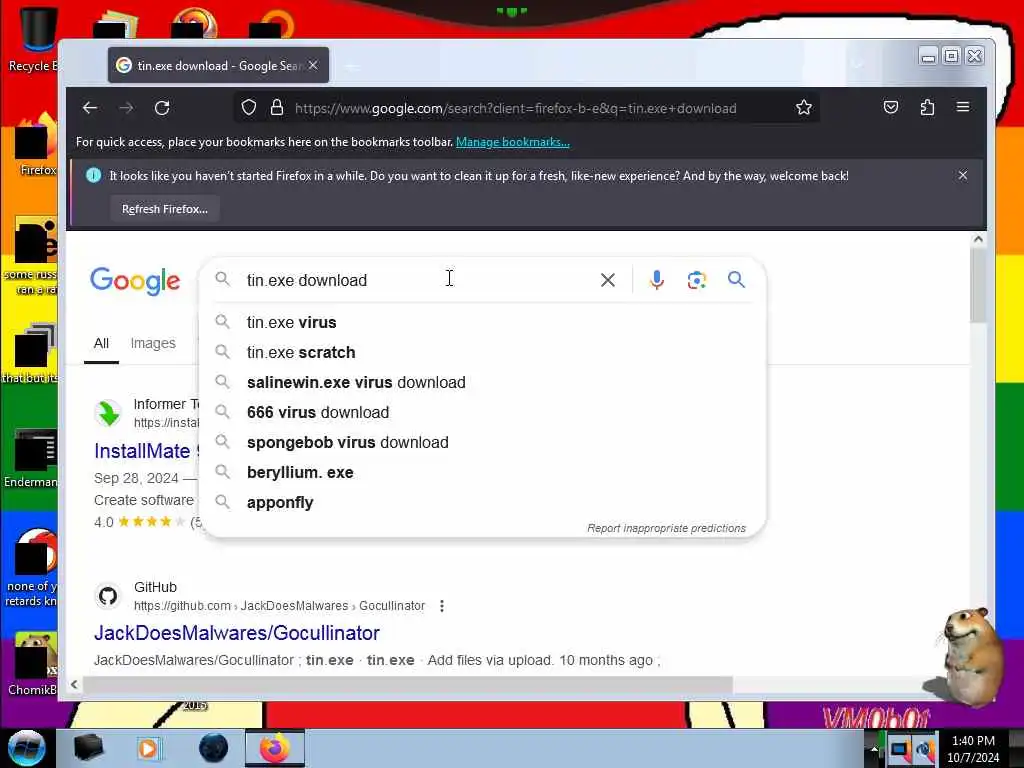The height and width of the screenshot is (768, 1024).
Task: Open more options for the GitHub result
Action: pos(442,606)
